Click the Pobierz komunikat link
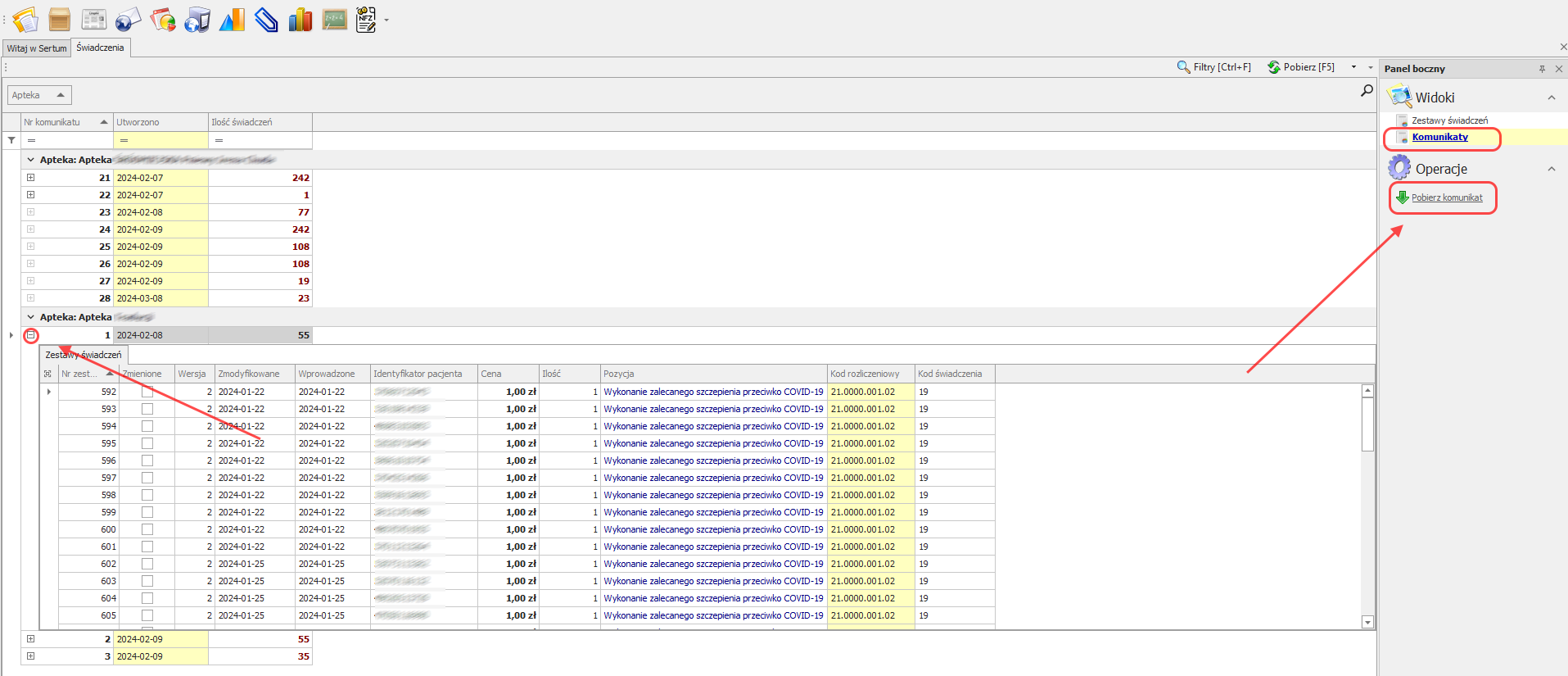This screenshot has height=676, width=1568. click(x=1446, y=197)
